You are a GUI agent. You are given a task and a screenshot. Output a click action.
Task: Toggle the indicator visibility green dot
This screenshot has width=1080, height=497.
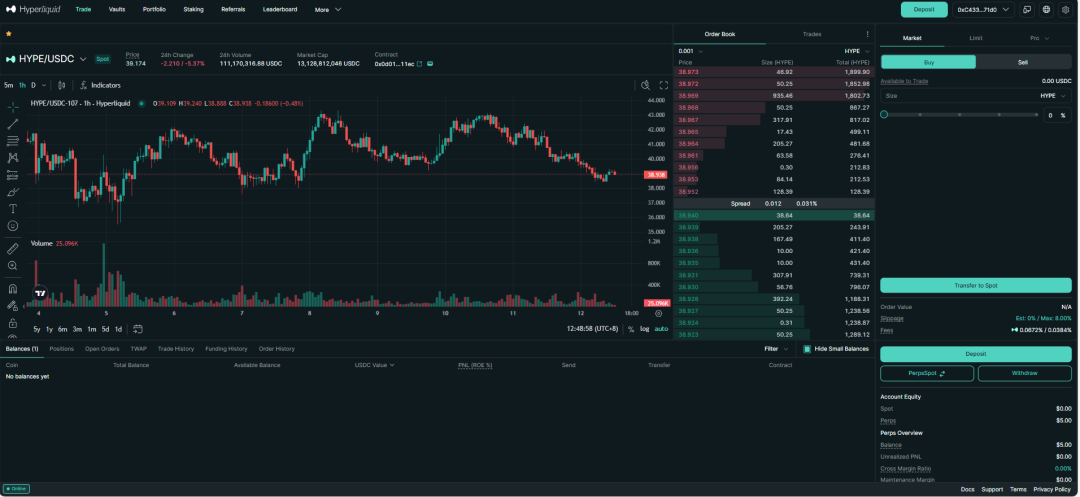tap(141, 103)
